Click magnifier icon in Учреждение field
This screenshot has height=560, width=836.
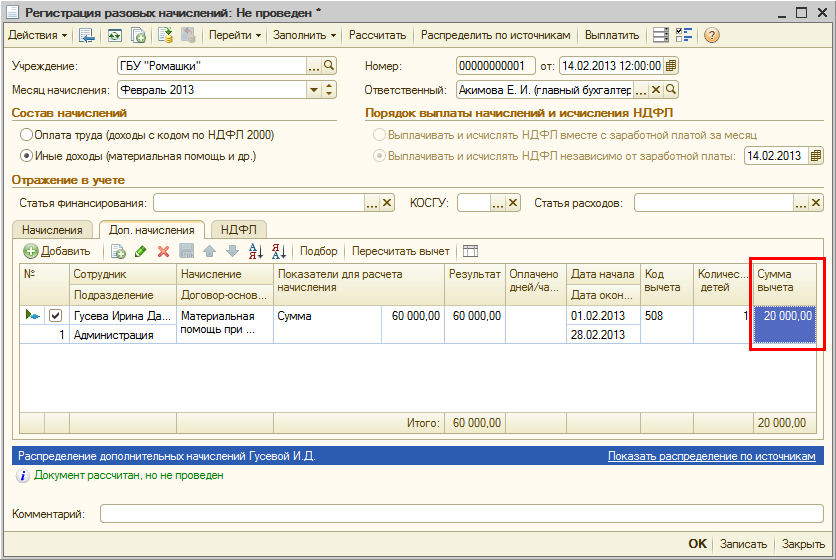(x=329, y=66)
